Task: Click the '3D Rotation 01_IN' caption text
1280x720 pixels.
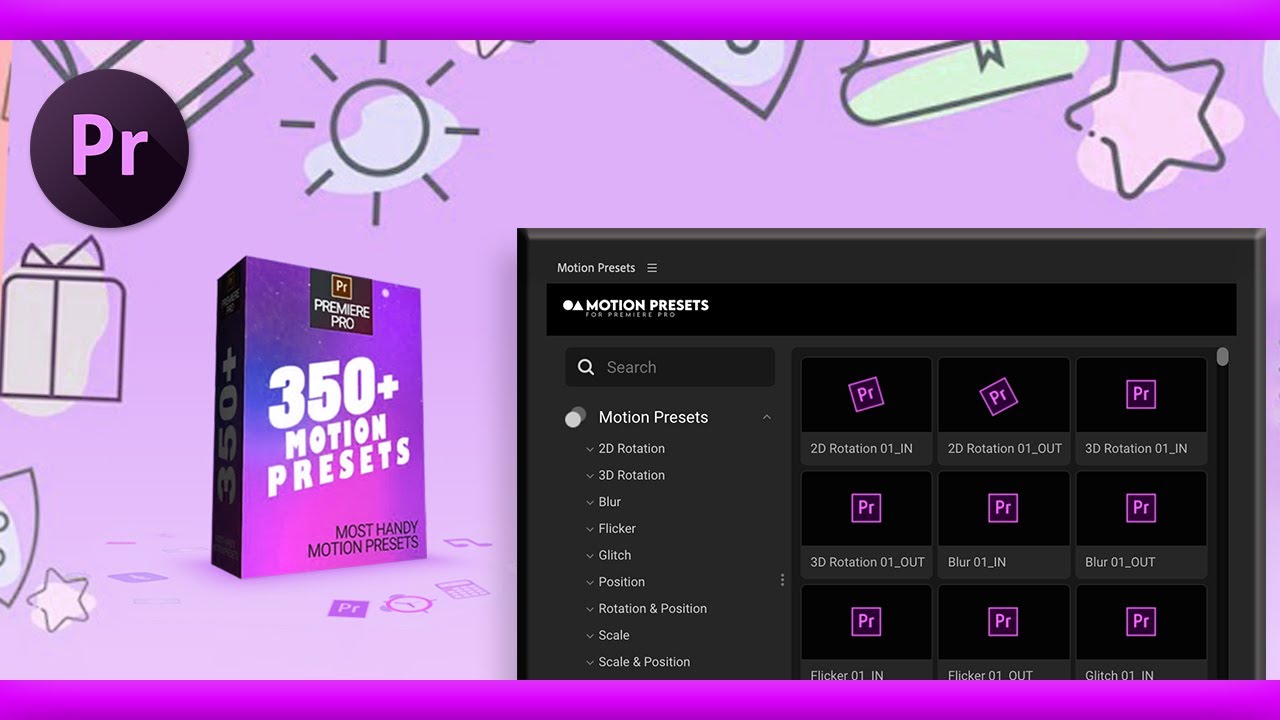Action: pos(1136,448)
